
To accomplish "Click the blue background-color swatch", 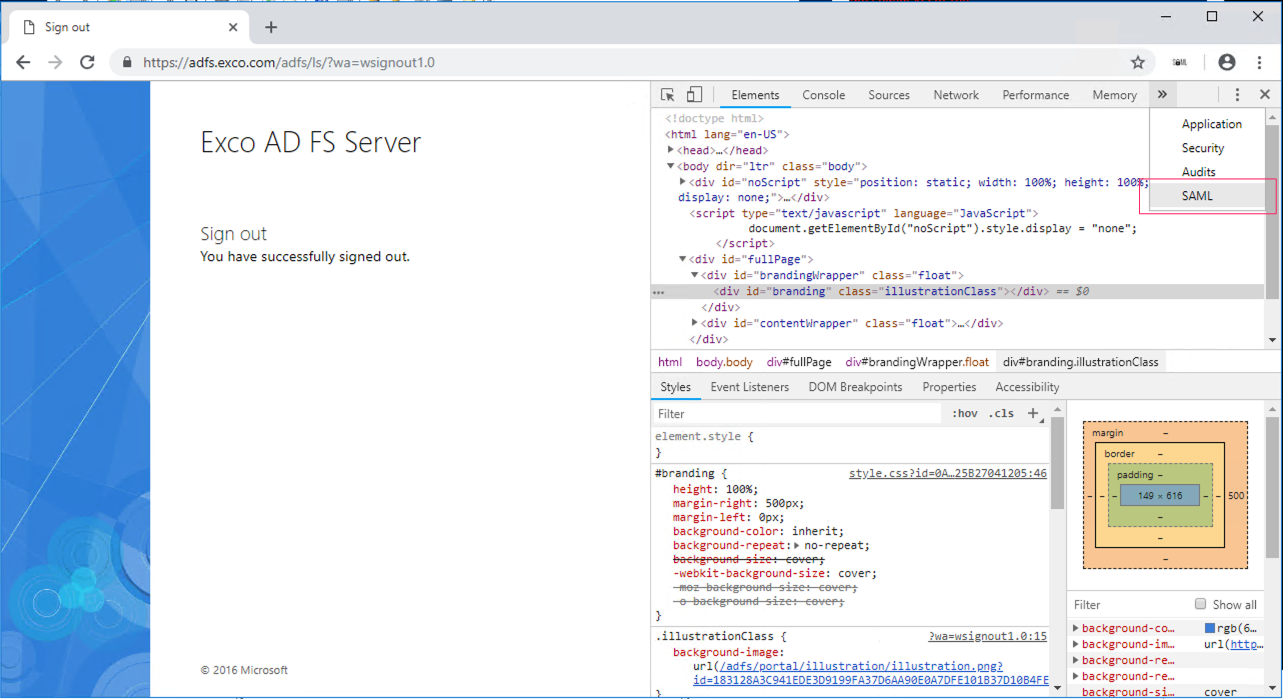I will tap(1209, 628).
